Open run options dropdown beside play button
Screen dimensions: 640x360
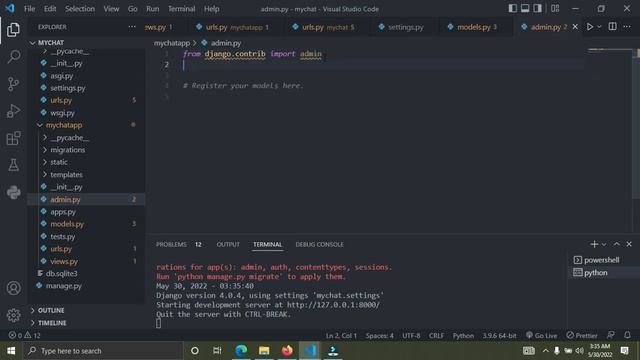[599, 27]
